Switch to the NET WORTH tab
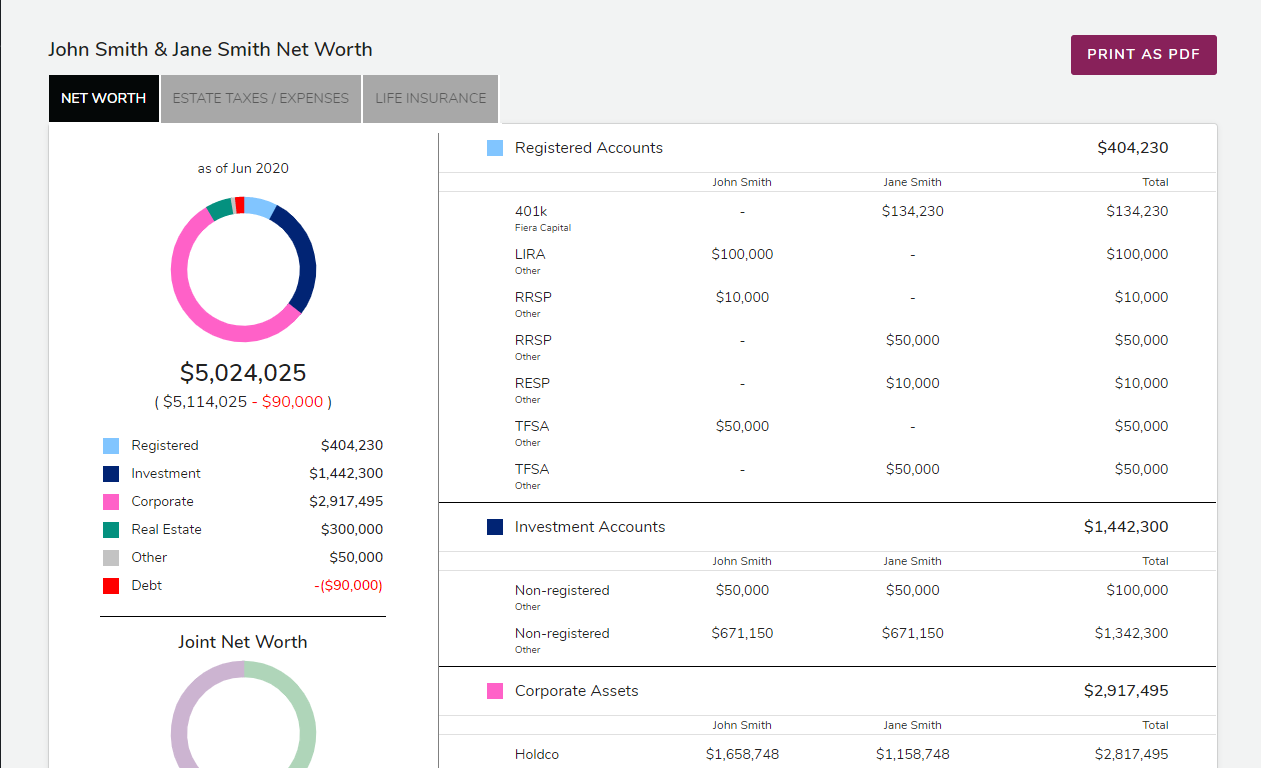 [104, 98]
